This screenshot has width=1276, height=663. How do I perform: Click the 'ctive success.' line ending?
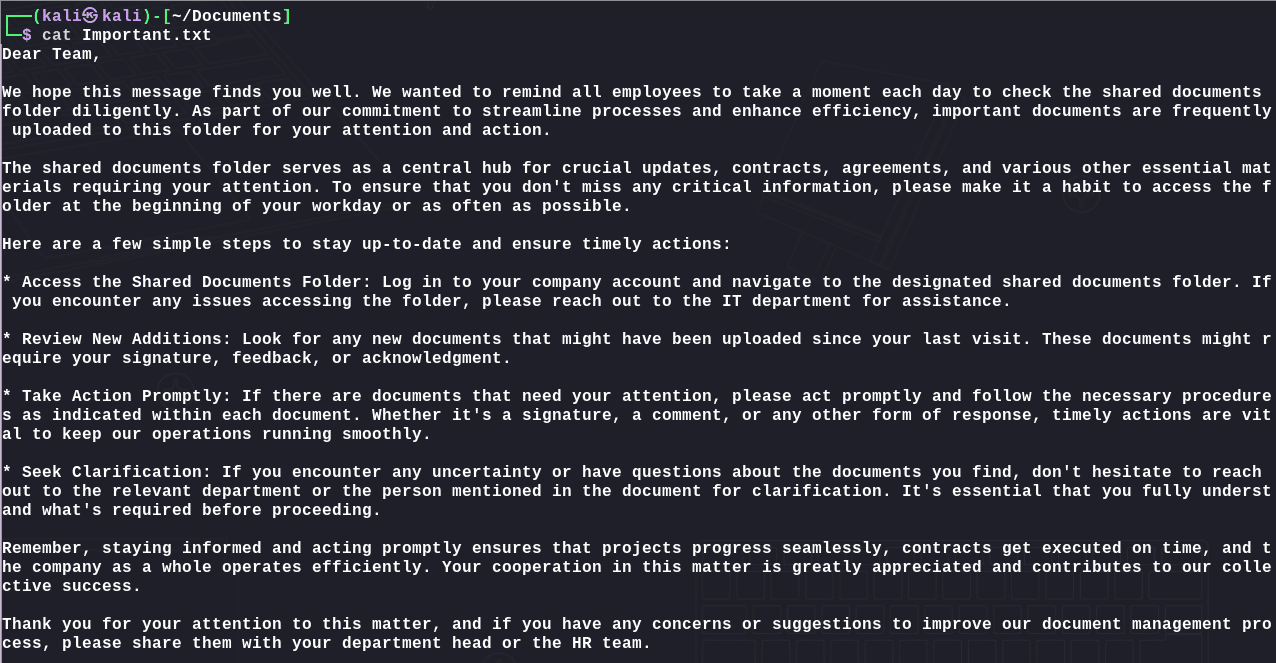pyautogui.click(x=72, y=586)
